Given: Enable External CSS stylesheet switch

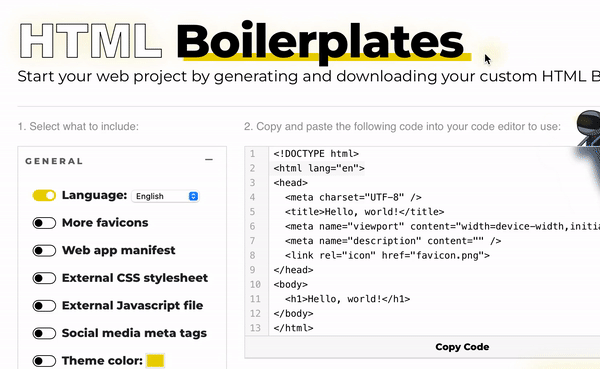Looking at the screenshot, I should [44, 278].
